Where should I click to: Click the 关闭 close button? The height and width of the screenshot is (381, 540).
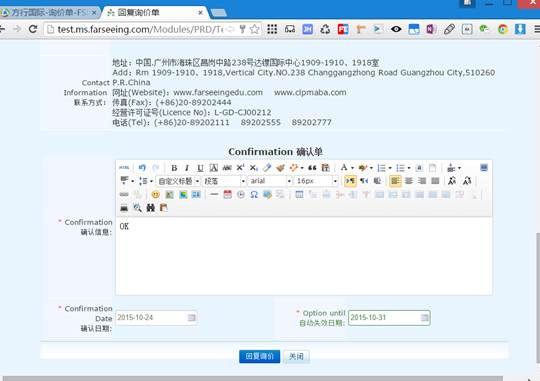(x=296, y=356)
